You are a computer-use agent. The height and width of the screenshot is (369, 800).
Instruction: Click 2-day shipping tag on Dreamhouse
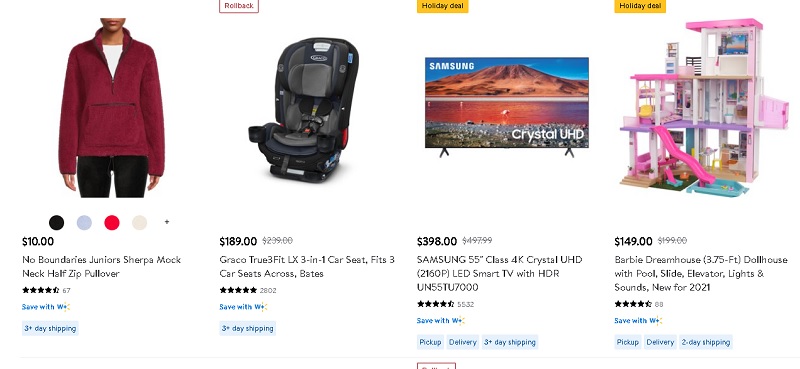pyautogui.click(x=706, y=342)
